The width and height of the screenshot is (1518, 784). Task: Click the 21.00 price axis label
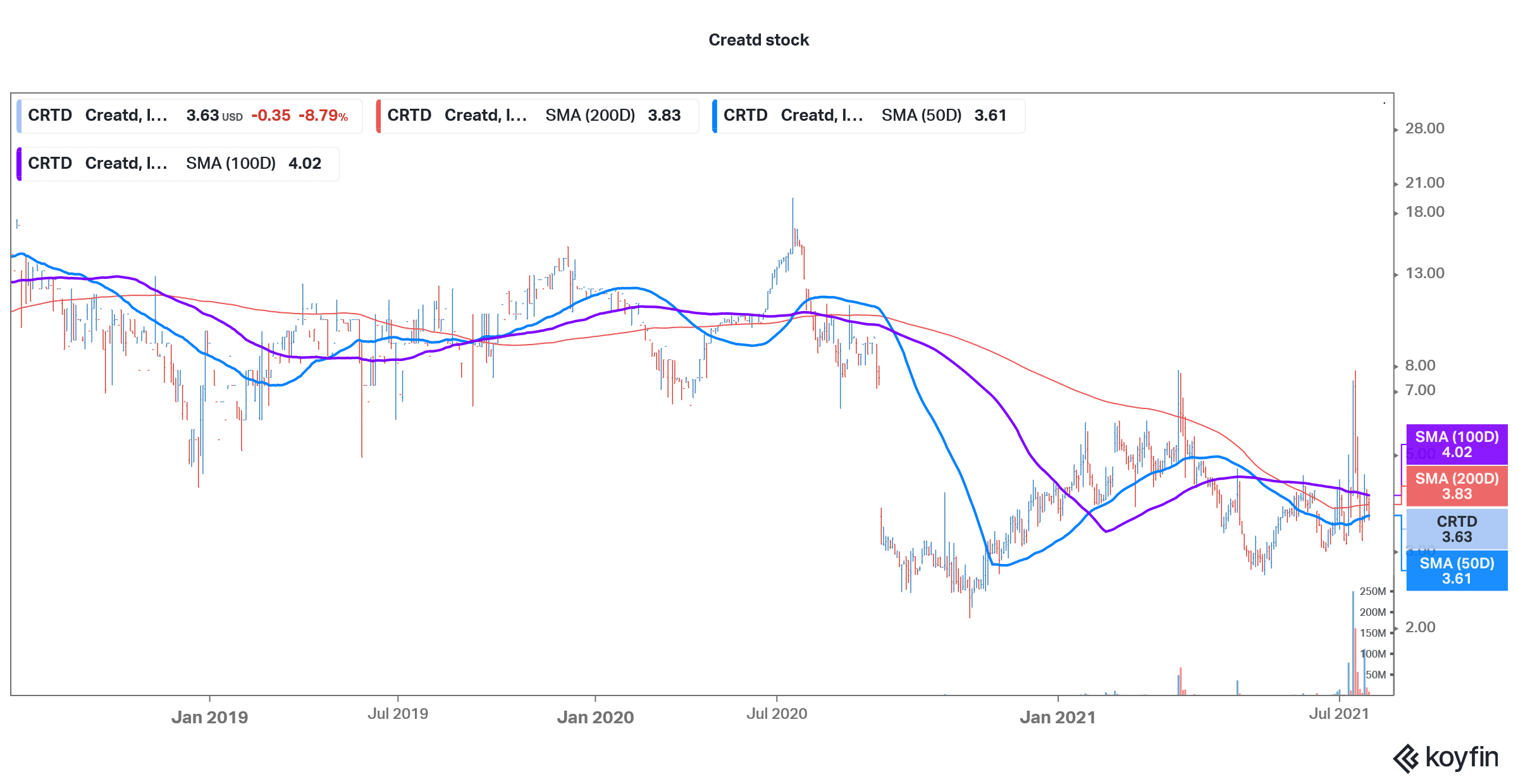(1424, 183)
